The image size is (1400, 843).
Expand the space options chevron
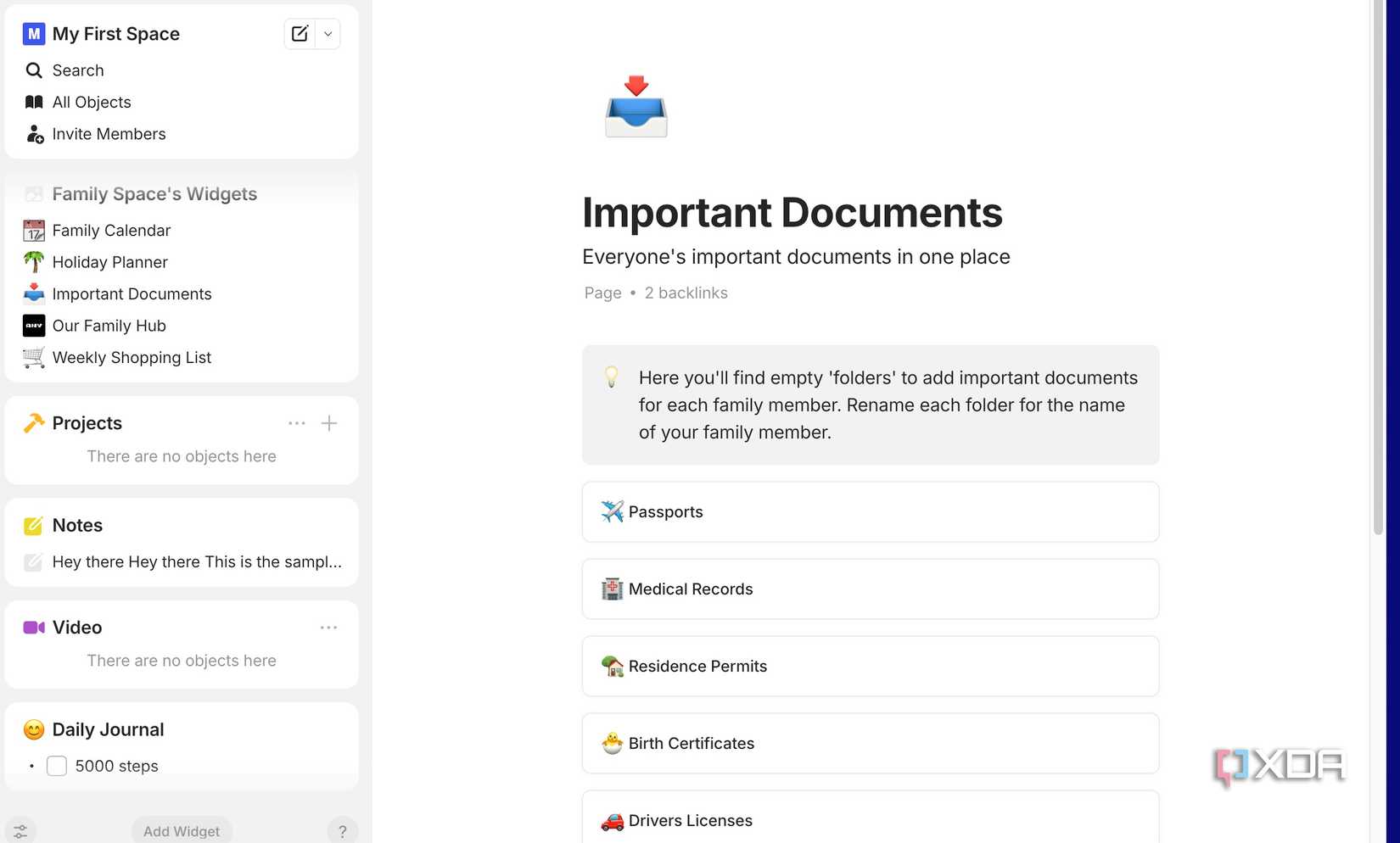[327, 33]
